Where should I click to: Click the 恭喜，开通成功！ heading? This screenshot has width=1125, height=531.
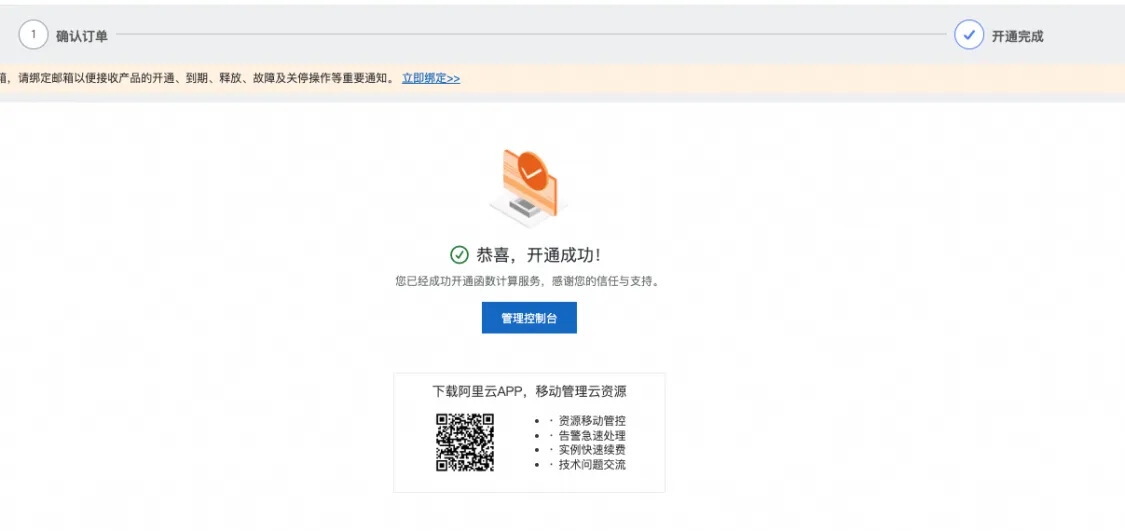coord(538,255)
